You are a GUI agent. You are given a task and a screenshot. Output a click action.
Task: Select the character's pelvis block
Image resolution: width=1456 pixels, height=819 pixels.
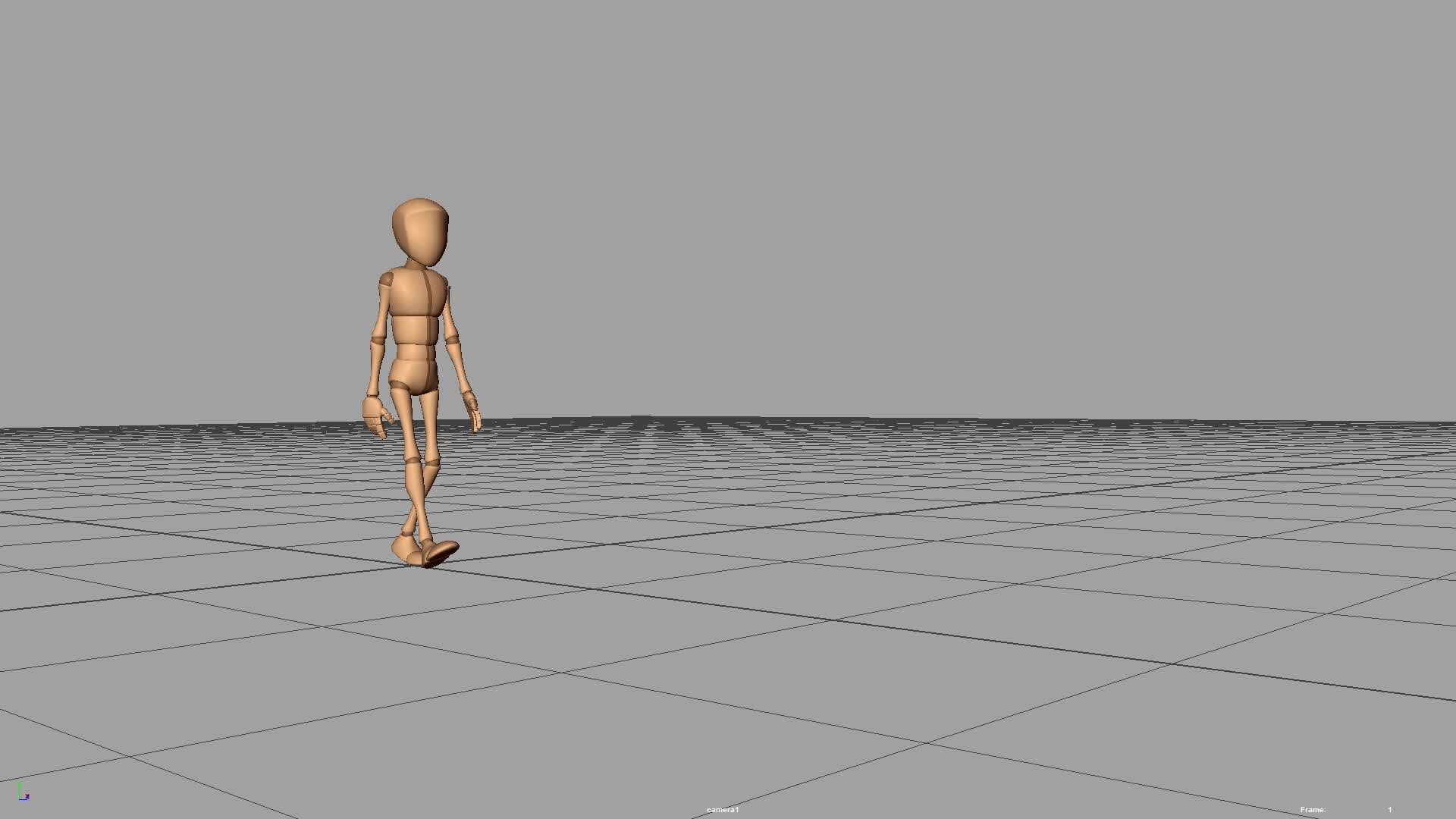point(414,375)
